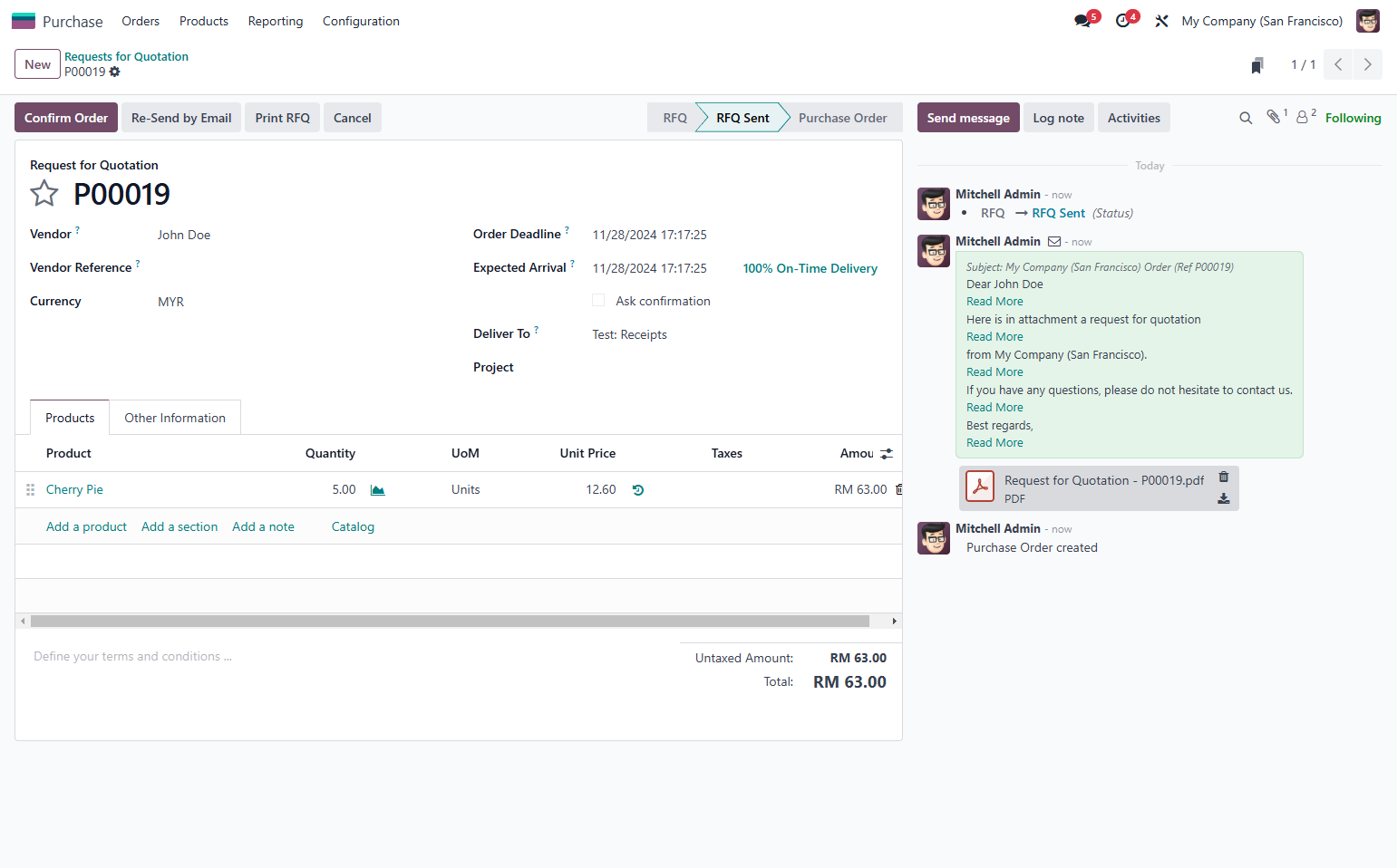The height and width of the screenshot is (868, 1397).
Task: Open the company switcher My Company (San Francisco)
Action: (1262, 21)
